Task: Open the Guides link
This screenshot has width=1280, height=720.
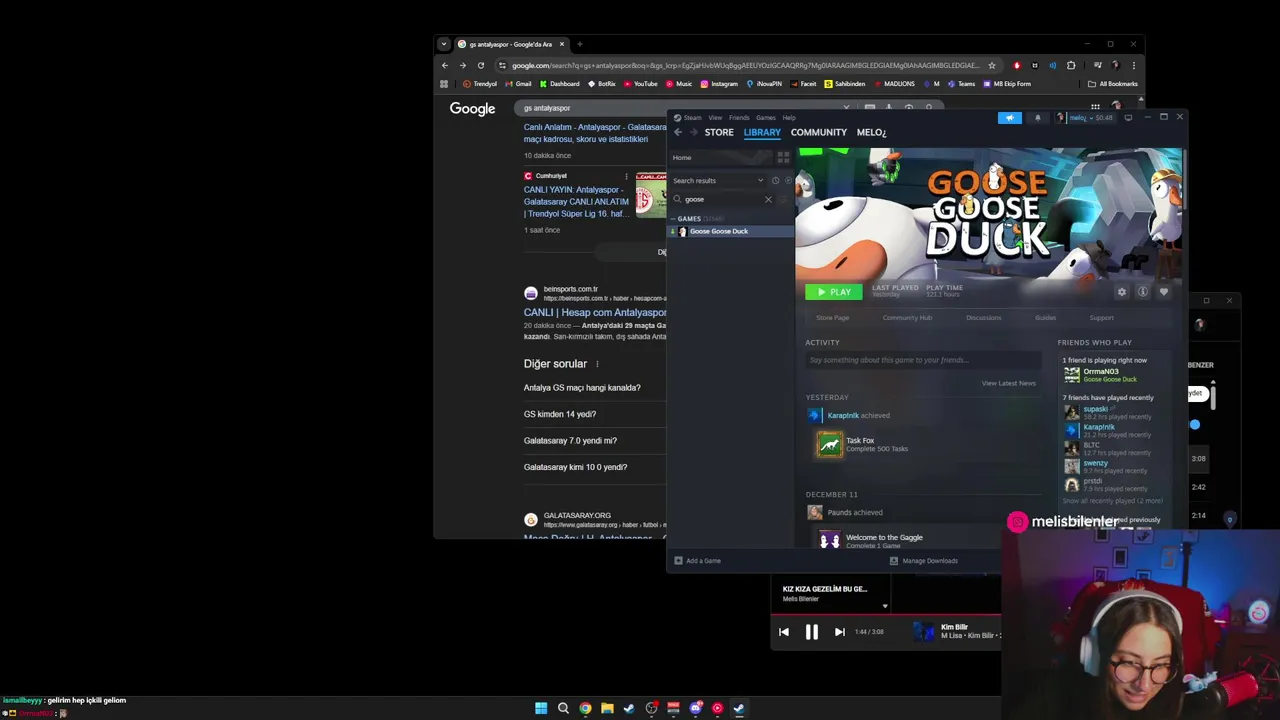Action: pos(1045,318)
